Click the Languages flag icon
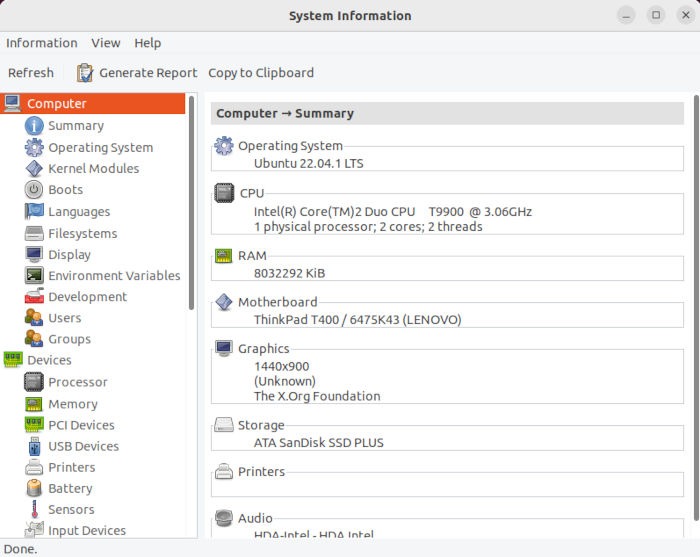Screen dimensions: 700x557 click(x=34, y=211)
